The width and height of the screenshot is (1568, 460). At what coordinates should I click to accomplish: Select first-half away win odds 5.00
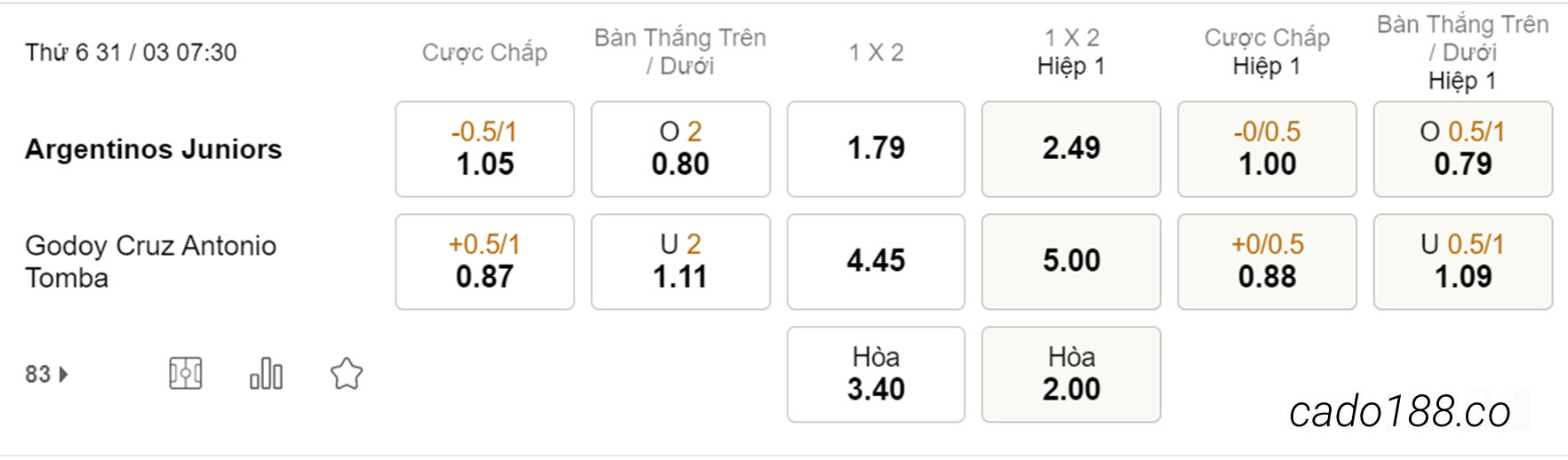point(1071,262)
